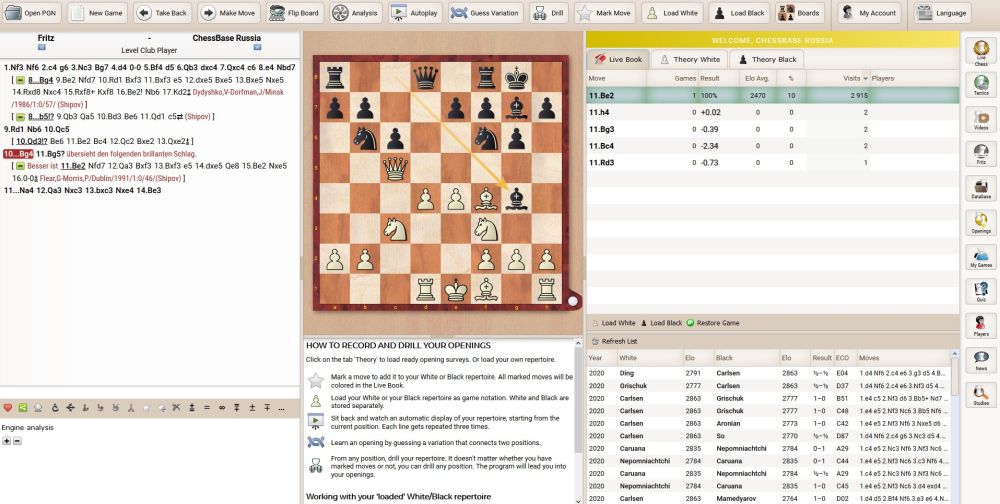Image resolution: width=1000 pixels, height=504 pixels.
Task: Open the Fritz sidebar icon
Action: pyautogui.click(x=980, y=154)
